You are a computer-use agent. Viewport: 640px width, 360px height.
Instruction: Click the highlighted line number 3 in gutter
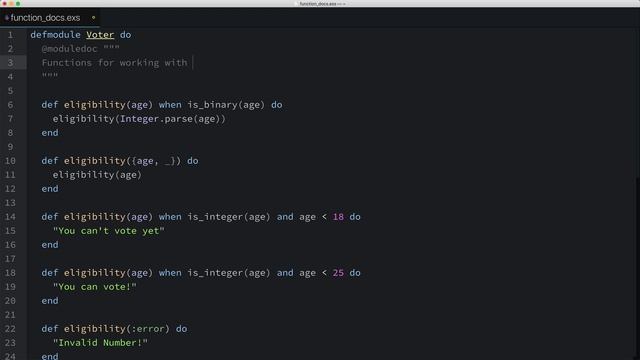click(x=10, y=63)
